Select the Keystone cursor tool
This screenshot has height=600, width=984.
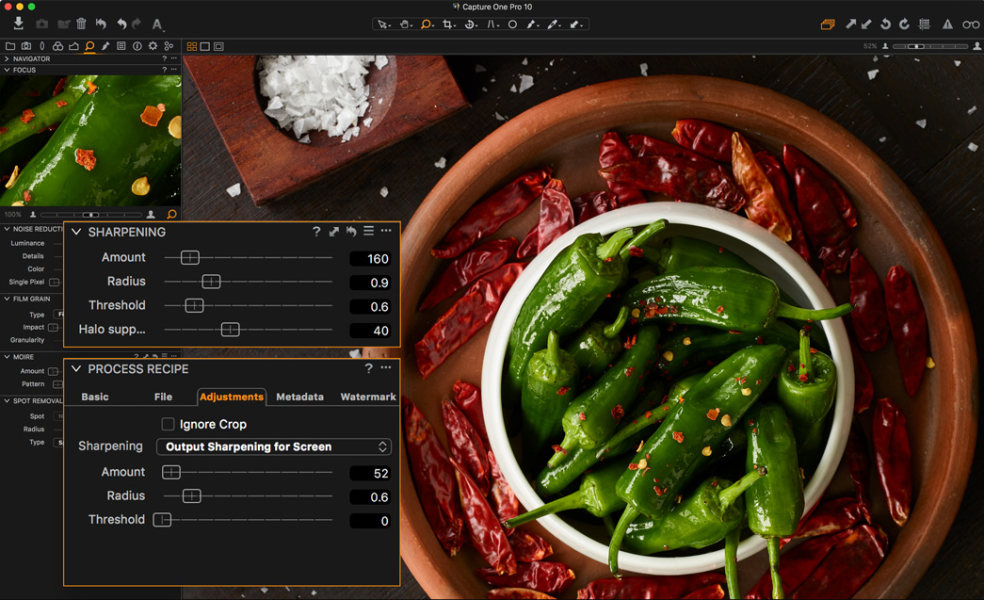pos(493,24)
